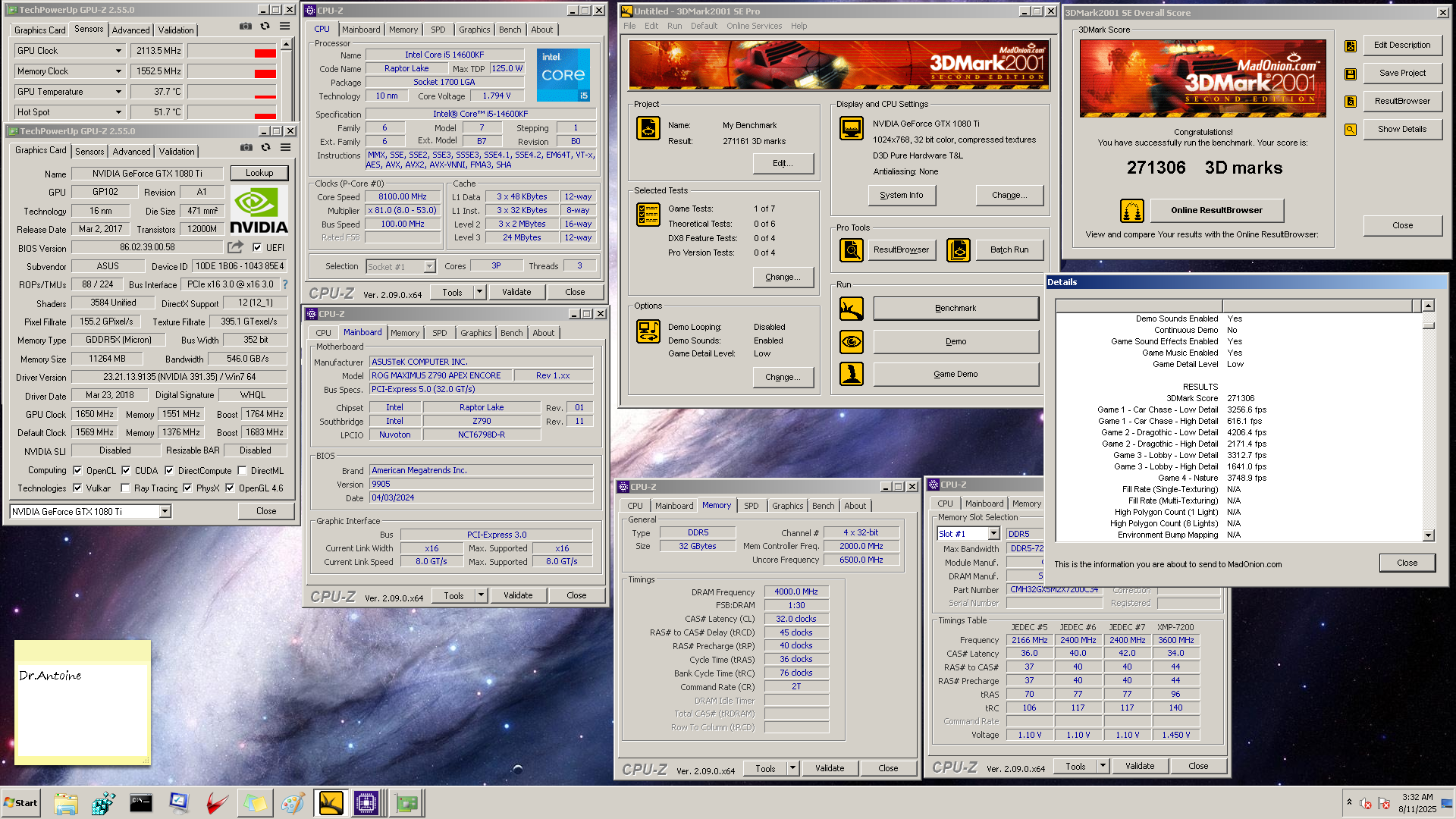Open the Tools dropdown arrow in the CPU-Z Mainboard window

pyautogui.click(x=481, y=595)
